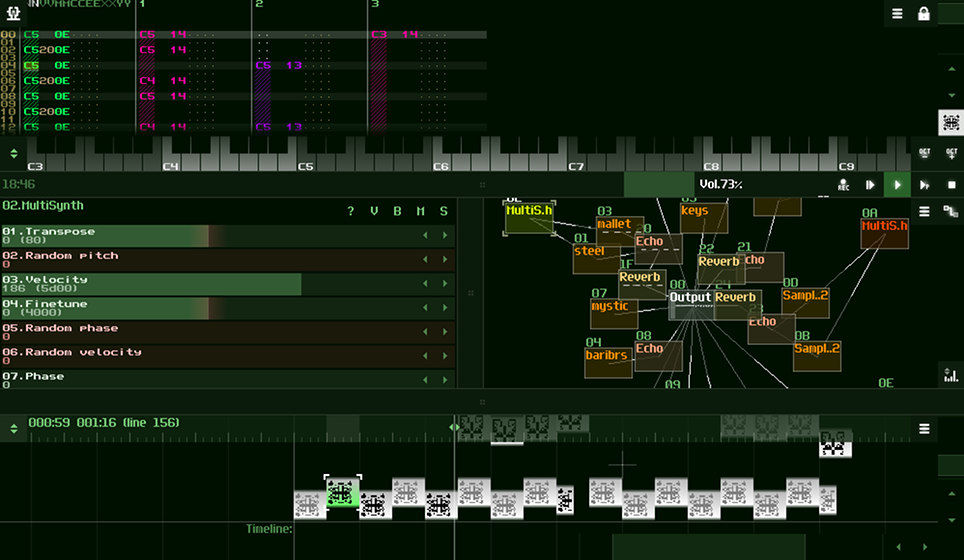Click the keyboard panel up-down arrows icon

tap(14, 154)
